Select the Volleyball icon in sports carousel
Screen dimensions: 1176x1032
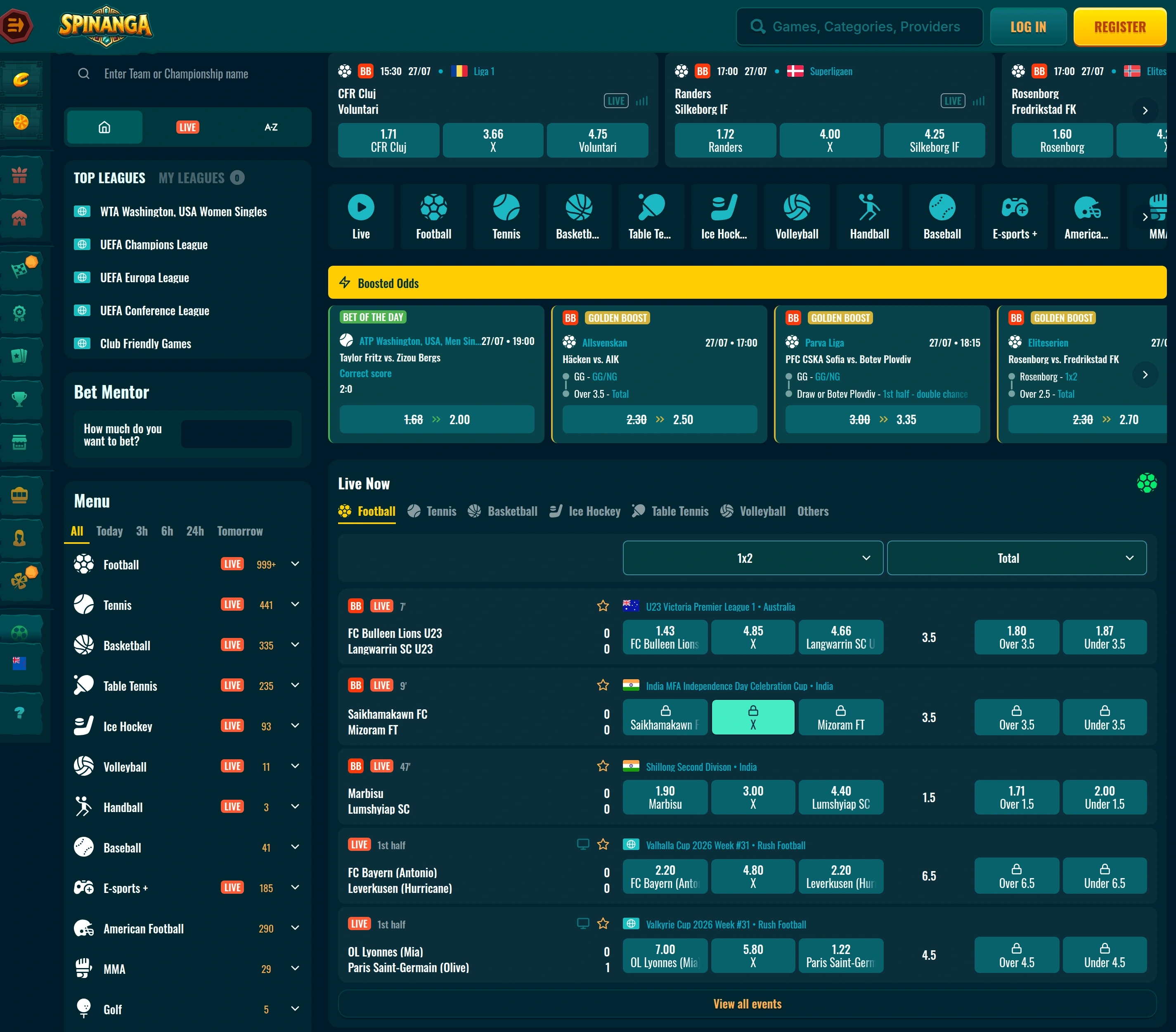[797, 217]
